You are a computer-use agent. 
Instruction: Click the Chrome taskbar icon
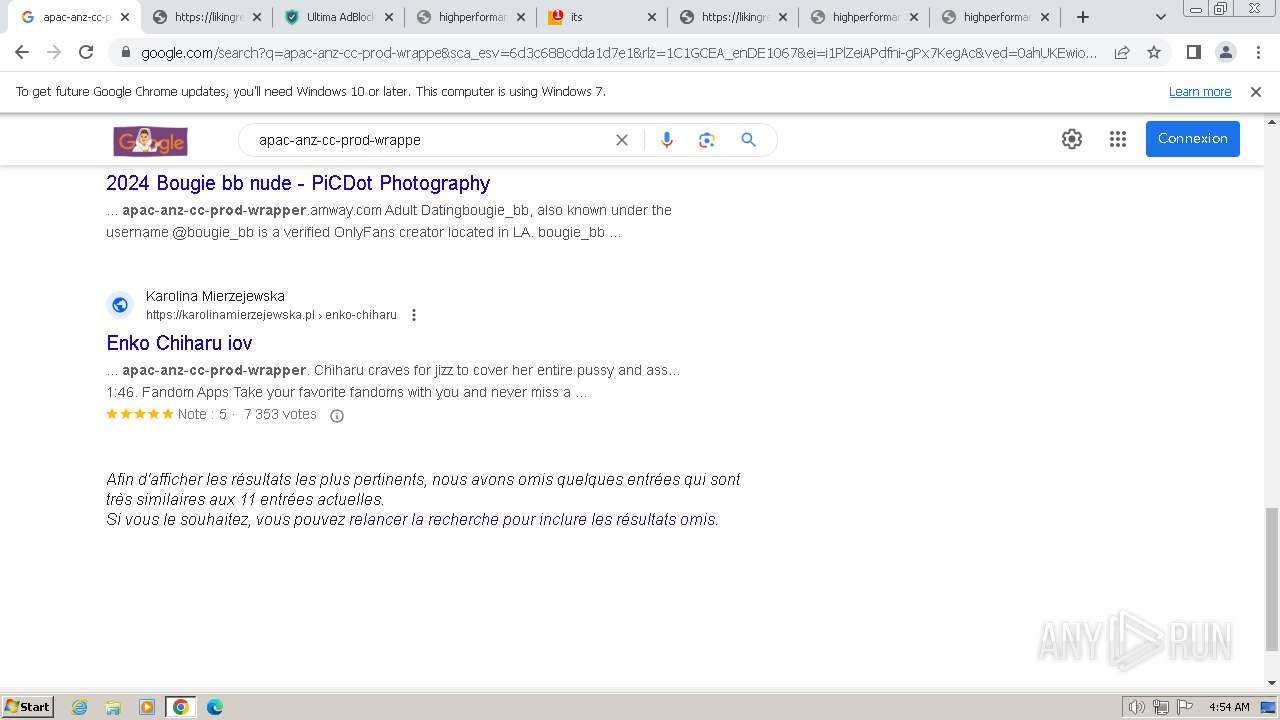click(x=181, y=707)
